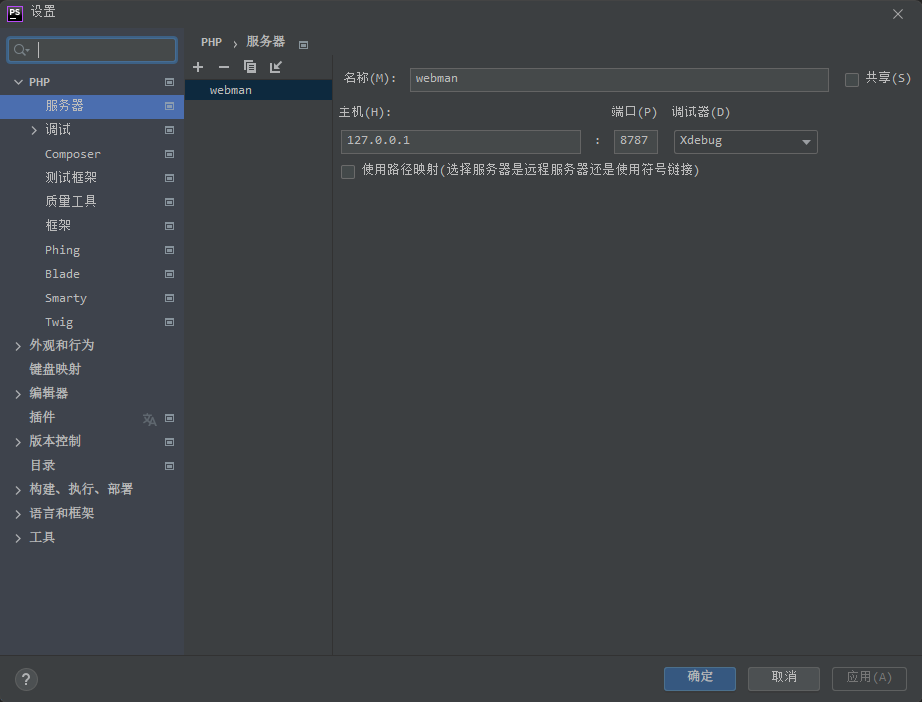Click the 主机 field showing 127.0.0.1

pos(460,142)
